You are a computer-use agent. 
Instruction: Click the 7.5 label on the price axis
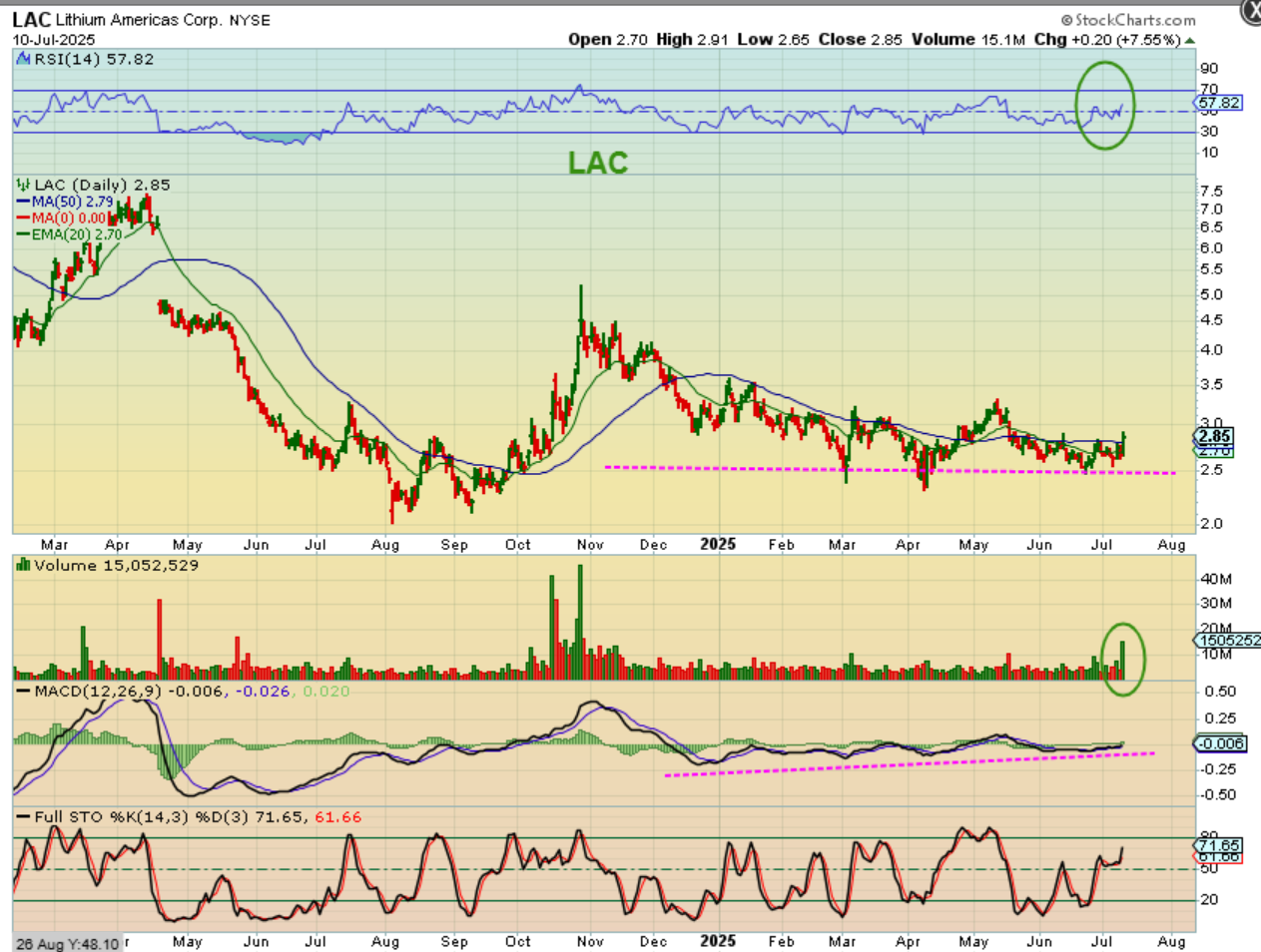click(1211, 191)
